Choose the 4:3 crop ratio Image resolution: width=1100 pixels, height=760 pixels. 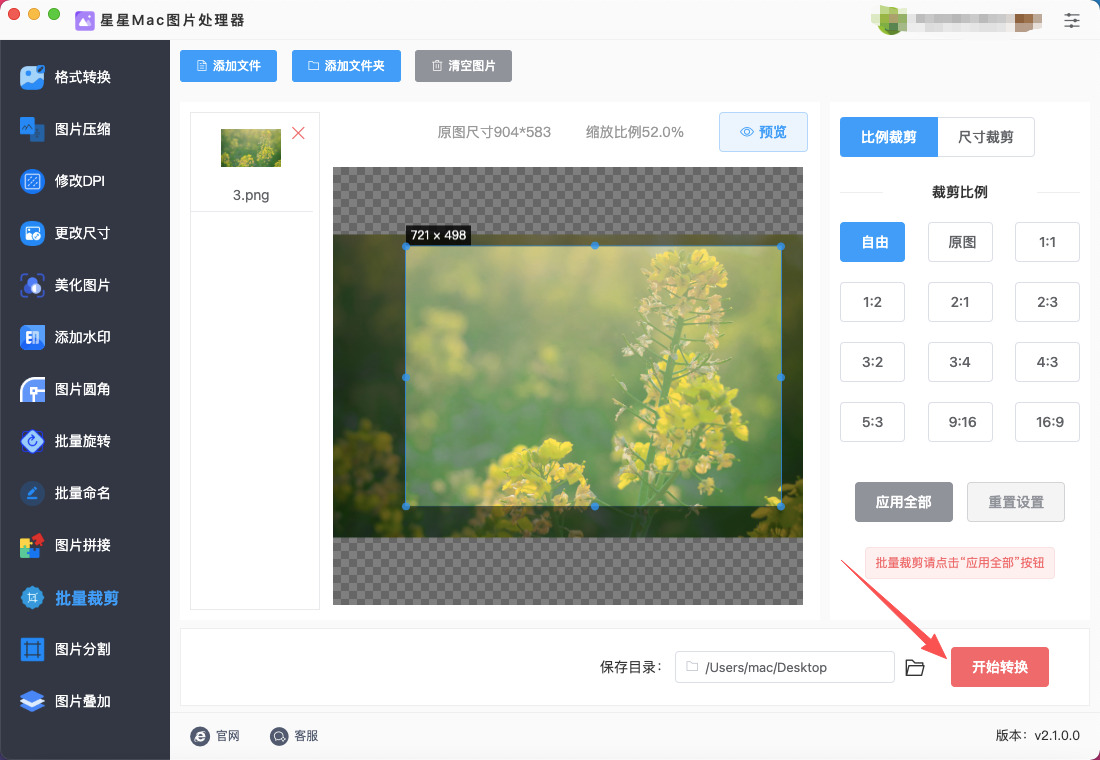point(1047,362)
